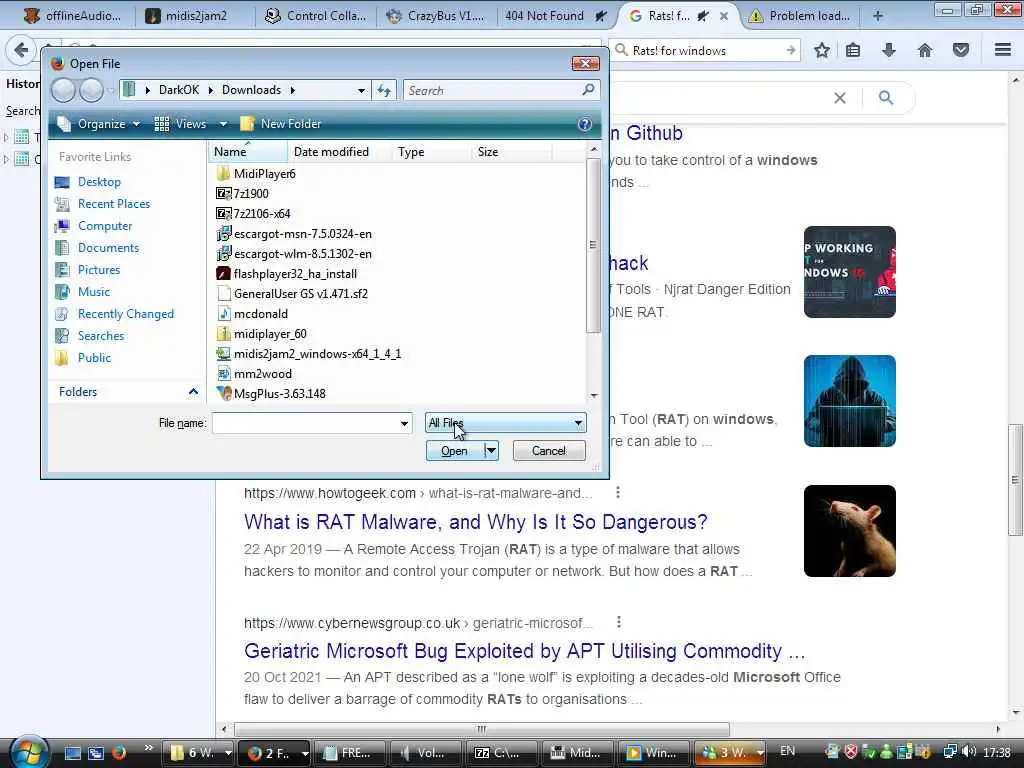Expand the arrow after Downloads in path

click(292, 90)
